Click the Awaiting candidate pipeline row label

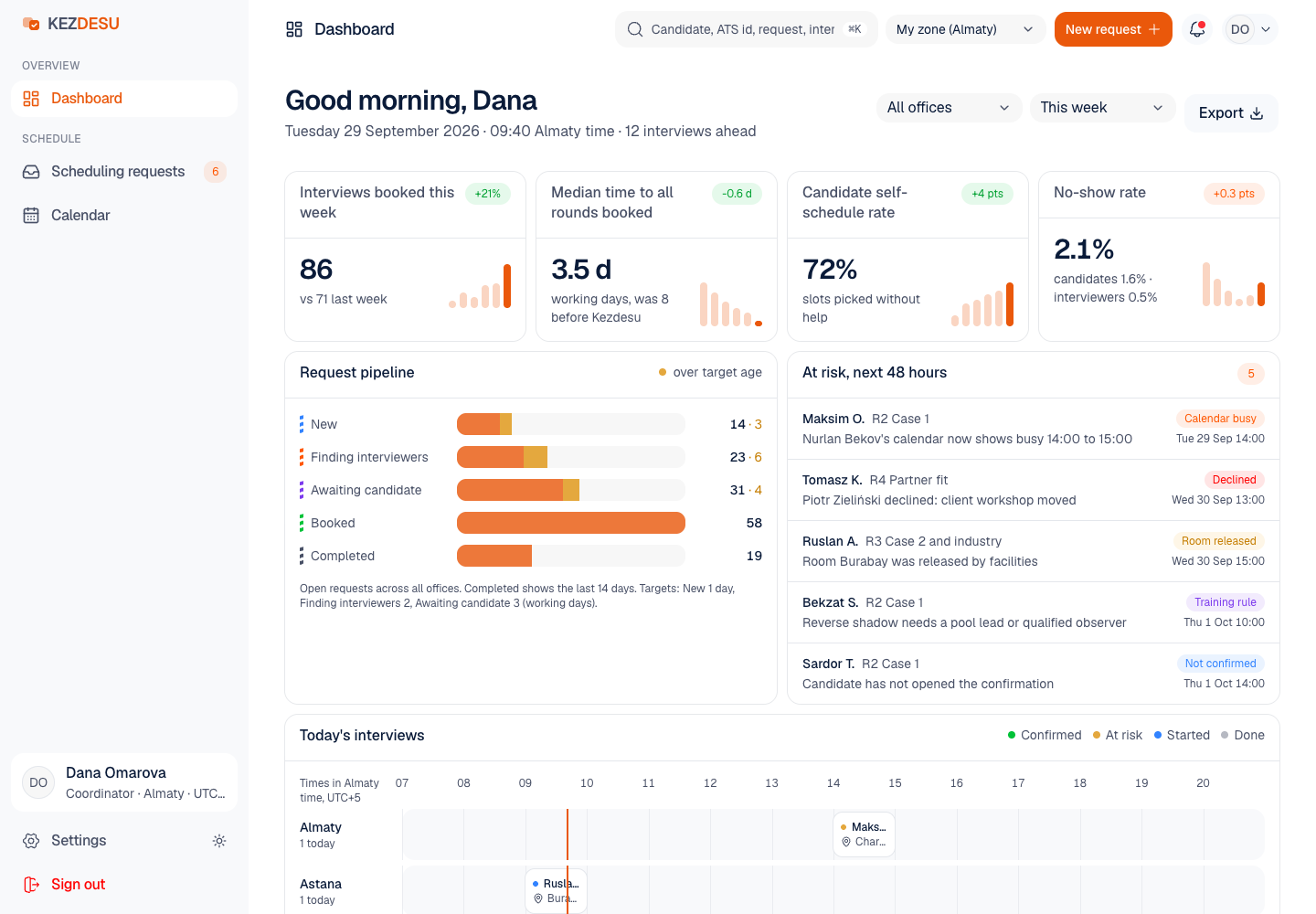pos(366,490)
